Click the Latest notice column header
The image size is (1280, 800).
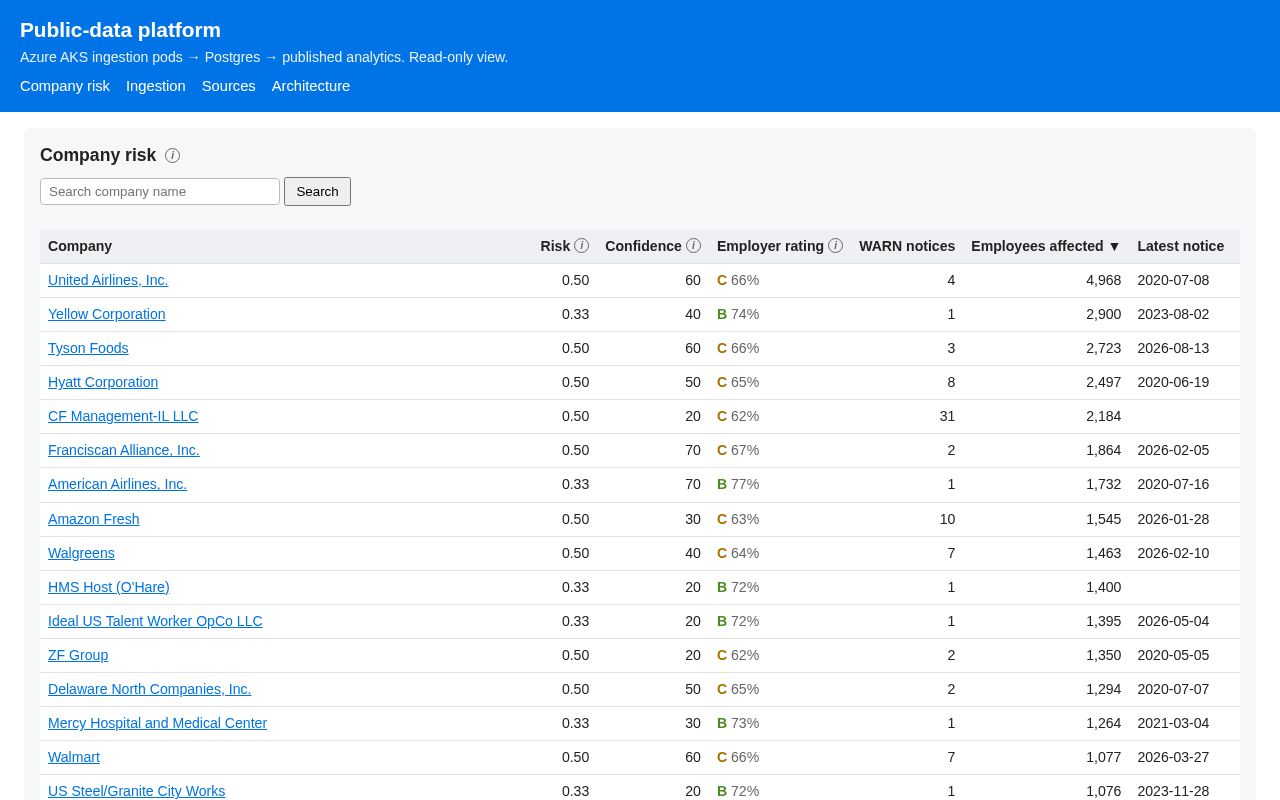1180,246
